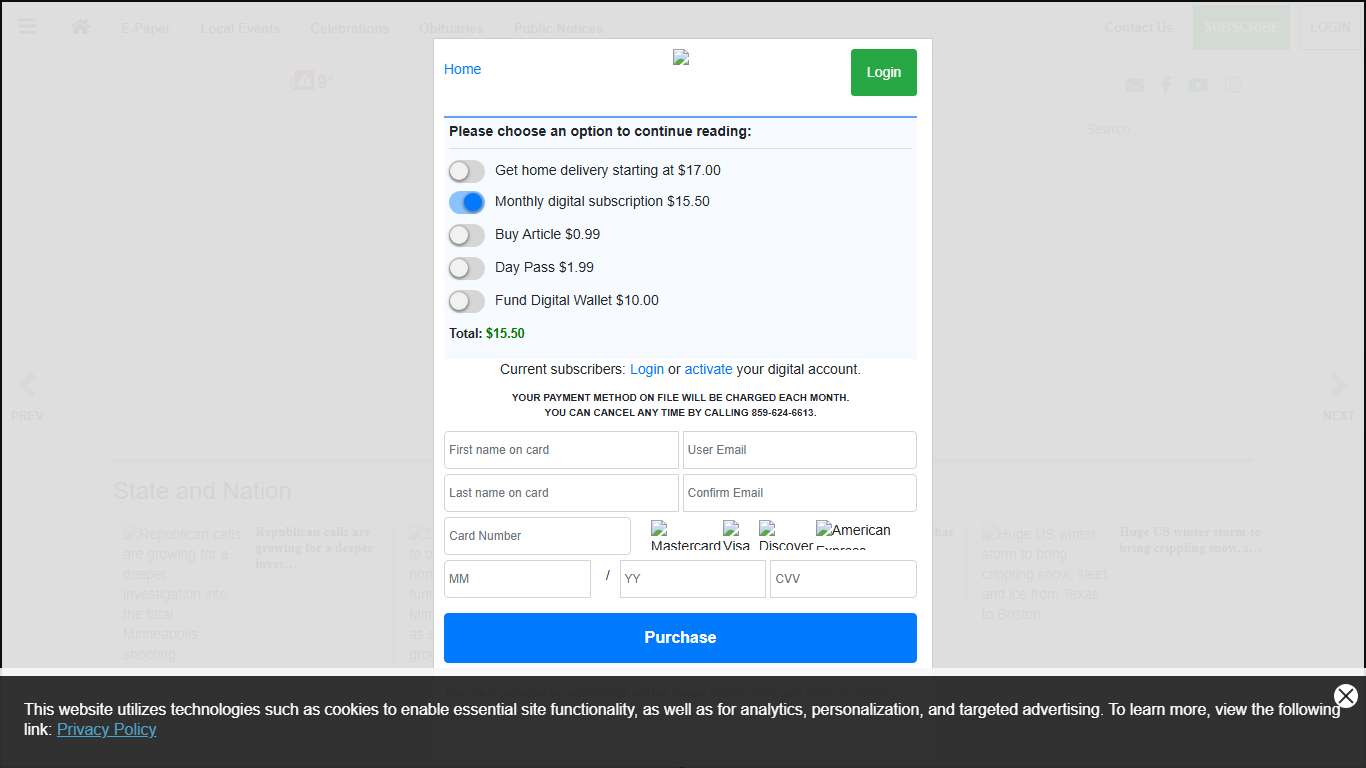The image size is (1366, 768).
Task: Enable the Buy Article $0.99 toggle
Action: click(466, 235)
